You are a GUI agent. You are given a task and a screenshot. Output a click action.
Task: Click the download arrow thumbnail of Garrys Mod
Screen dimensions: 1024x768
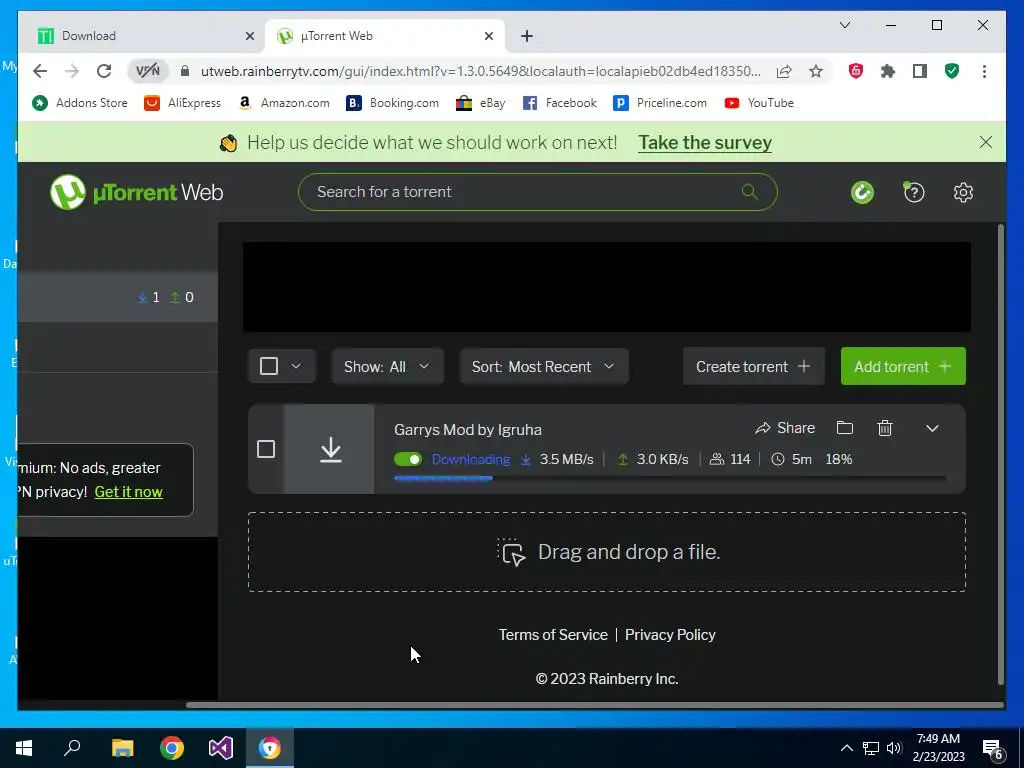[x=330, y=449]
